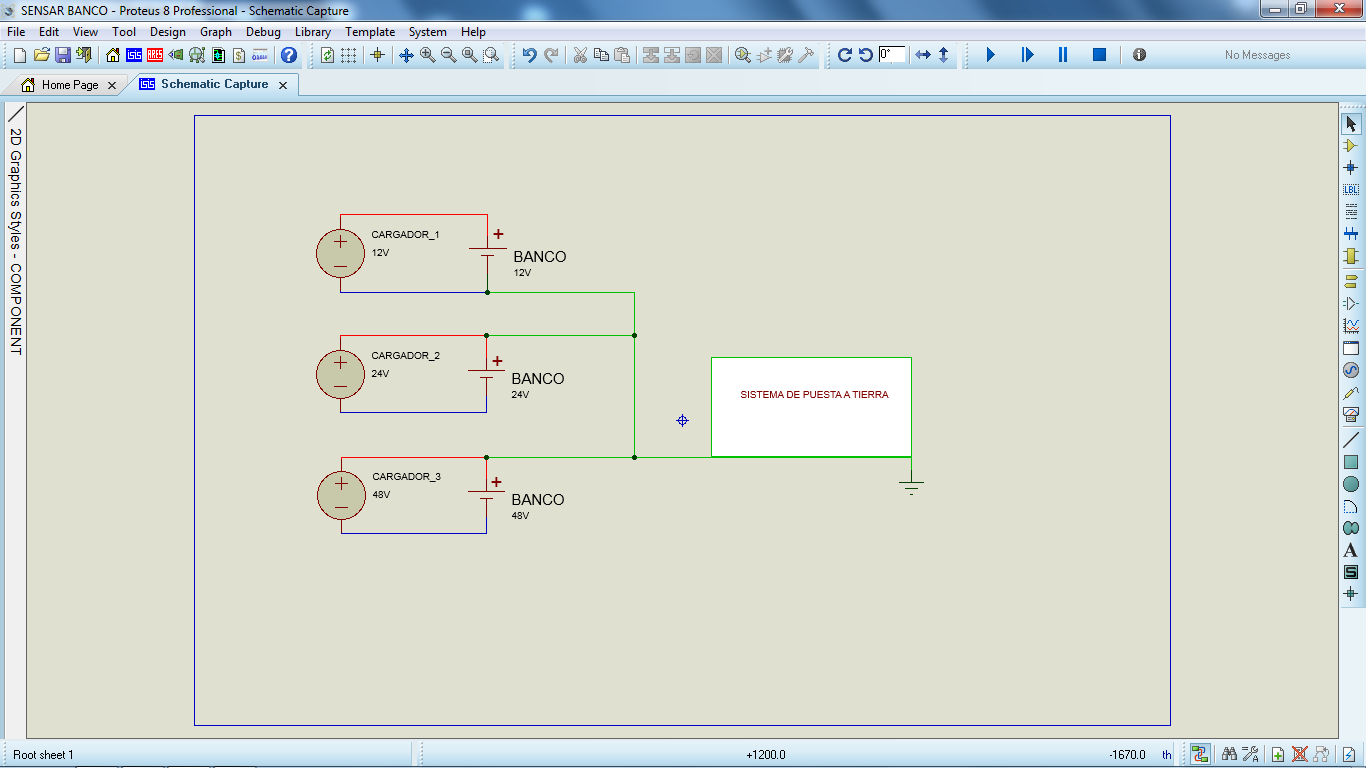Zoom out of the schematic
This screenshot has width=1366, height=769.
[448, 55]
